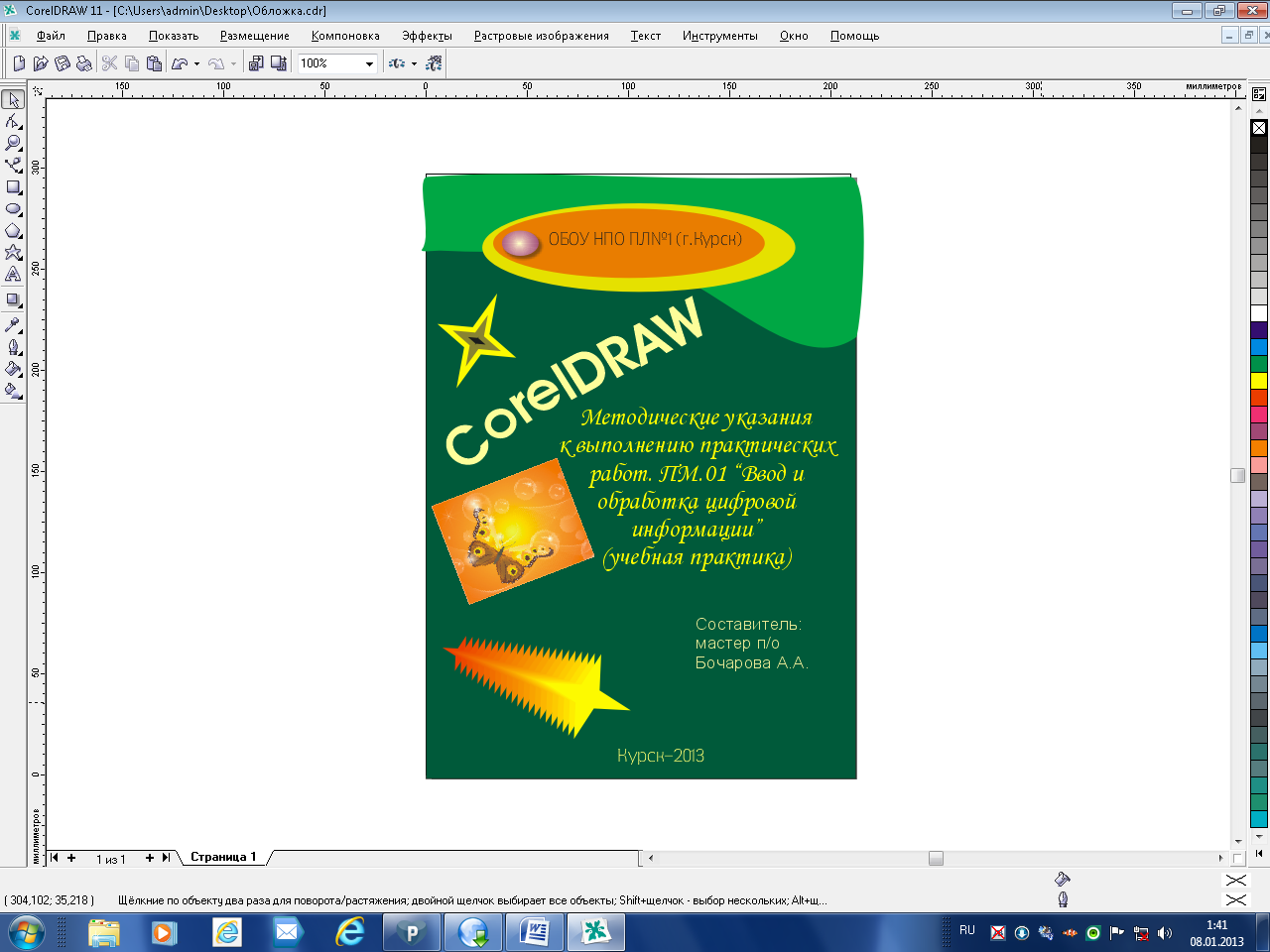
Task: Add a page before the current page
Action: pos(71,858)
